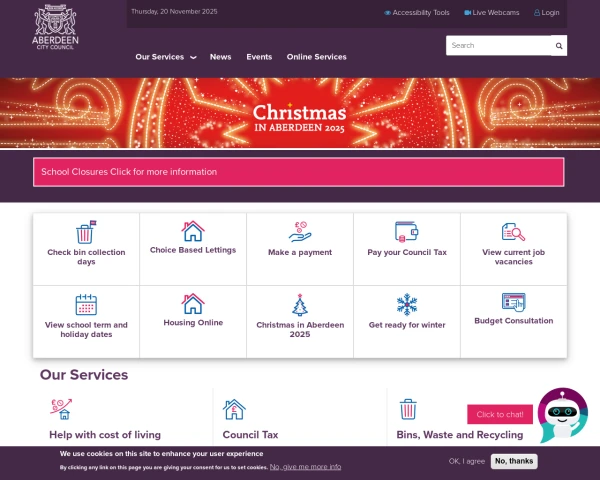The width and height of the screenshot is (600, 480).
Task: Open the job vacancies magnifier icon
Action: 514,232
